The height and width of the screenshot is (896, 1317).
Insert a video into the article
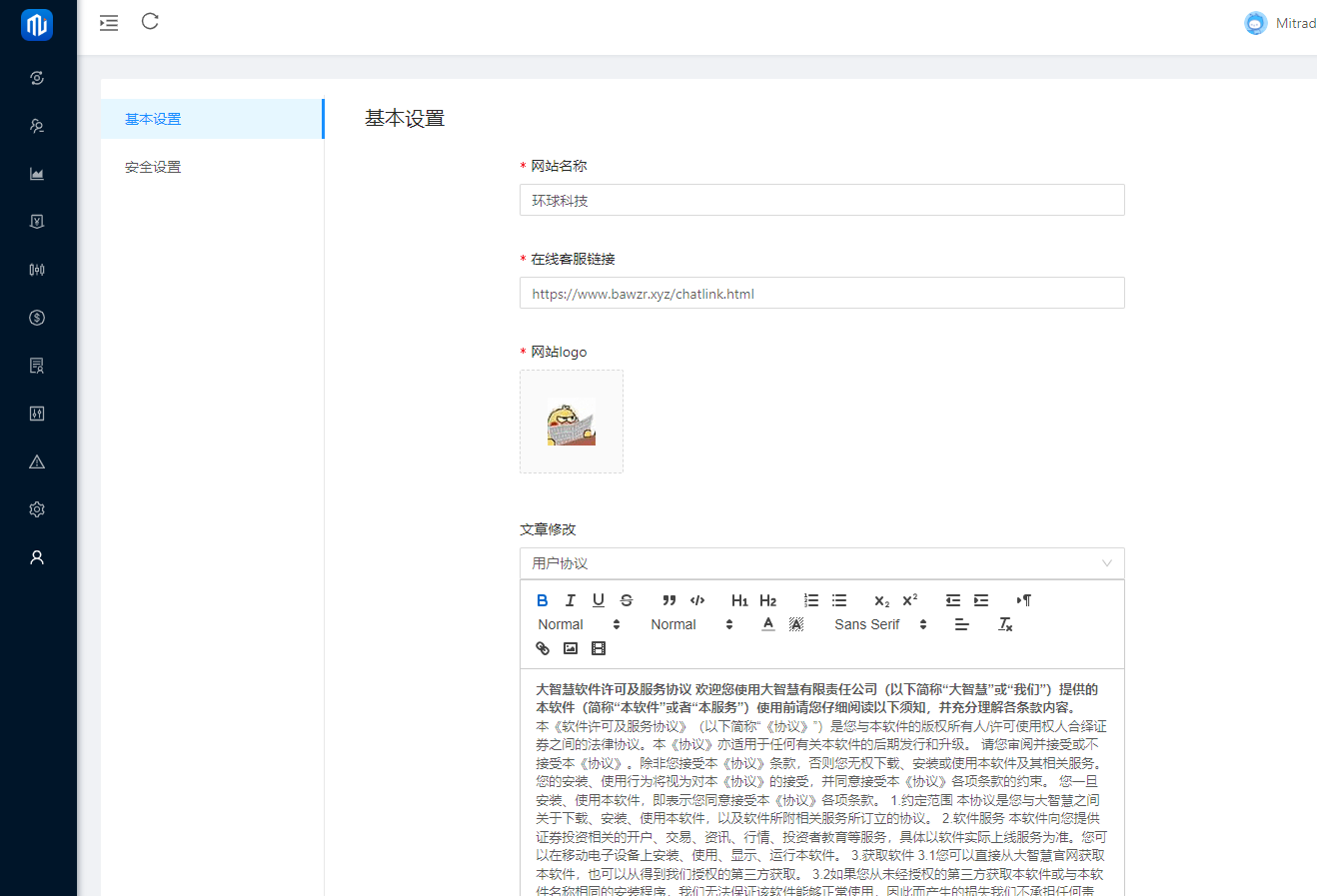tap(599, 648)
